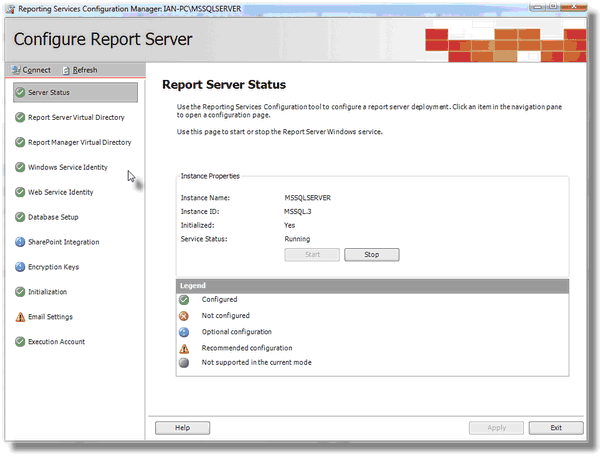Click the Execution Account status icon
Screen dimensions: 605x459
[x=20, y=342]
